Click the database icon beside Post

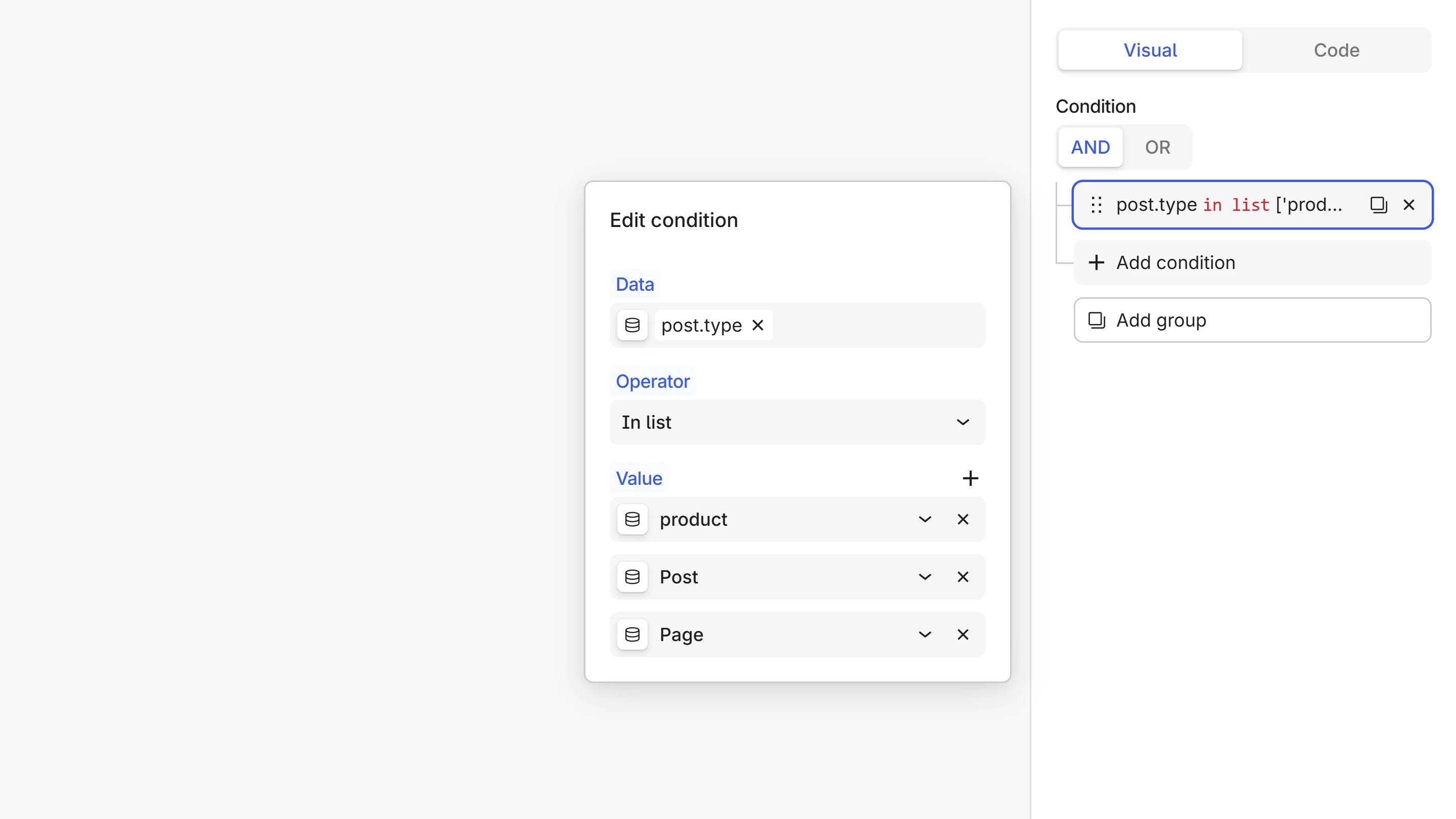(632, 576)
